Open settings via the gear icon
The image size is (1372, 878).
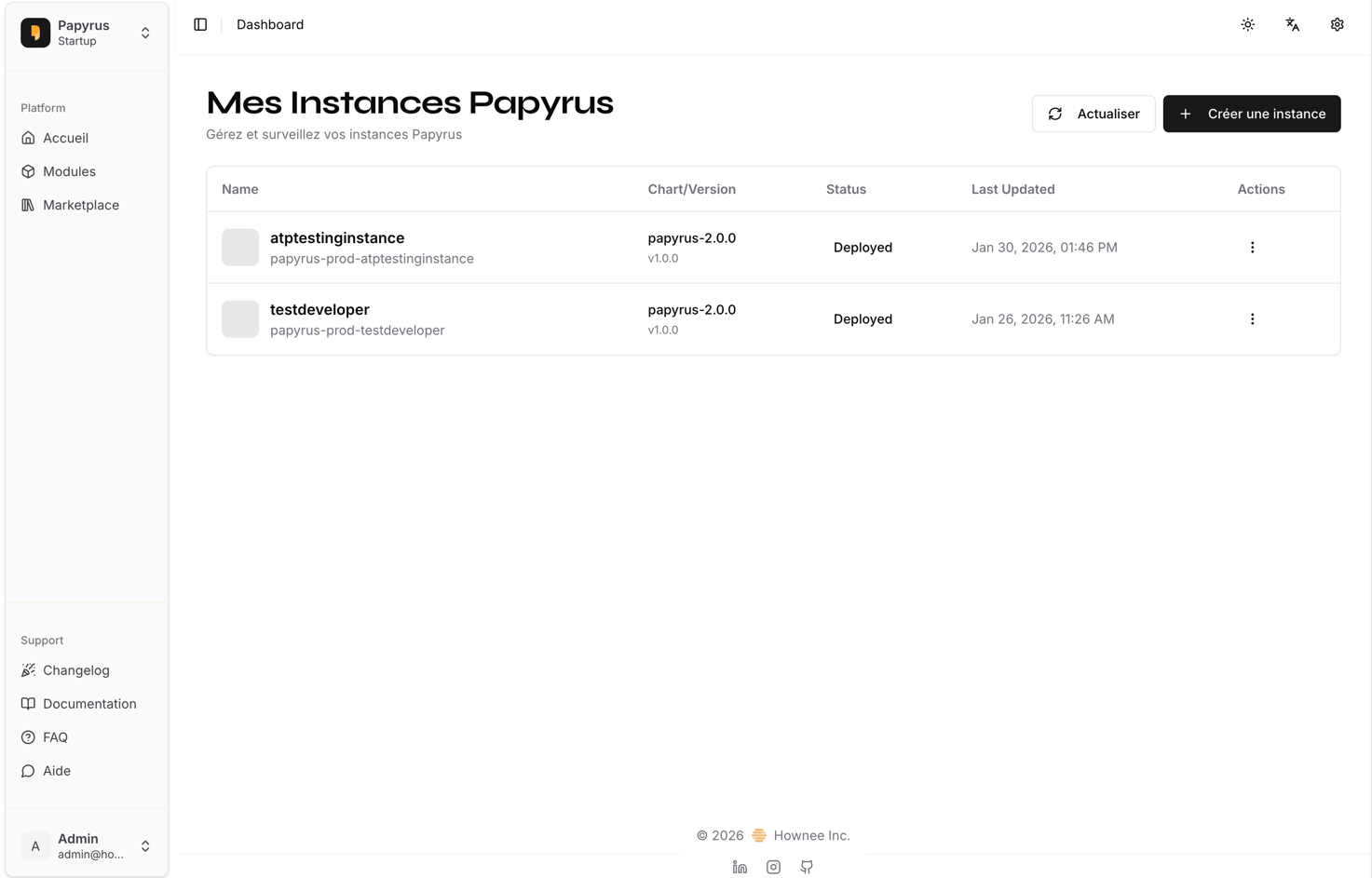pyautogui.click(x=1337, y=24)
